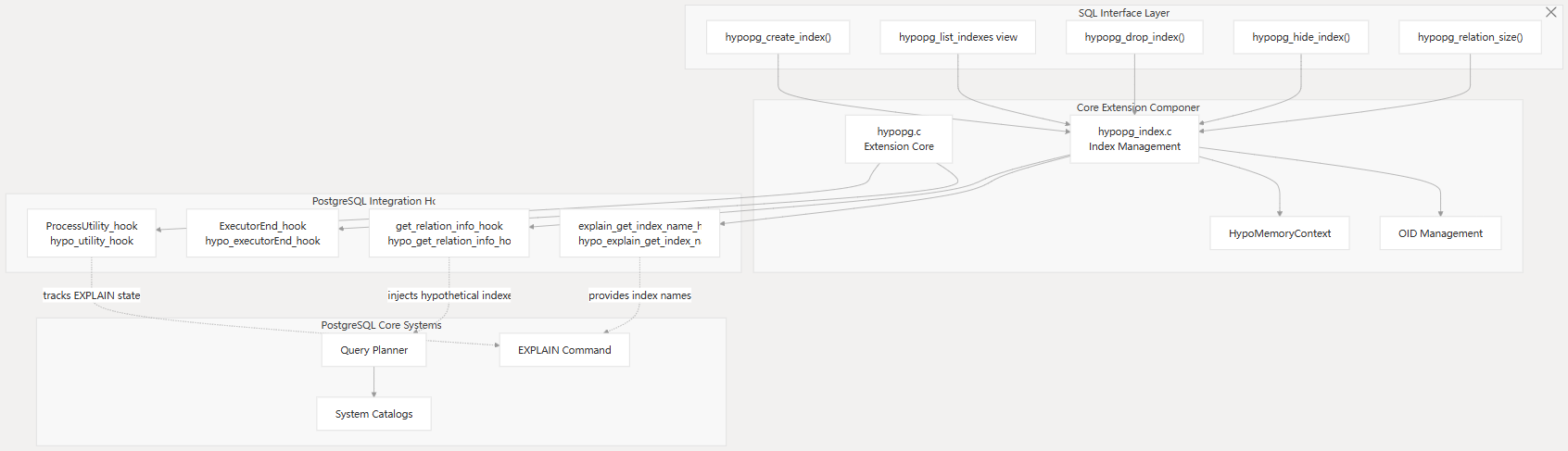Screen dimensions: 1568x451
Task: Close the diagram with the X icon
Action: pos(1550,12)
